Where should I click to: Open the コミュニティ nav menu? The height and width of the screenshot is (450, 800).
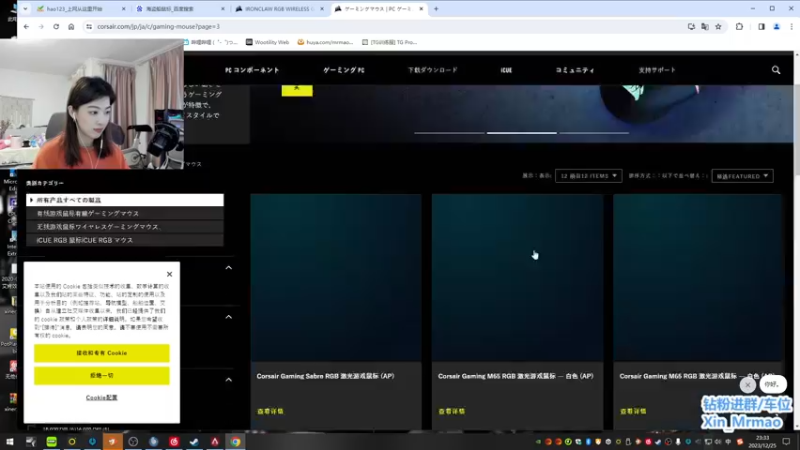click(575, 70)
